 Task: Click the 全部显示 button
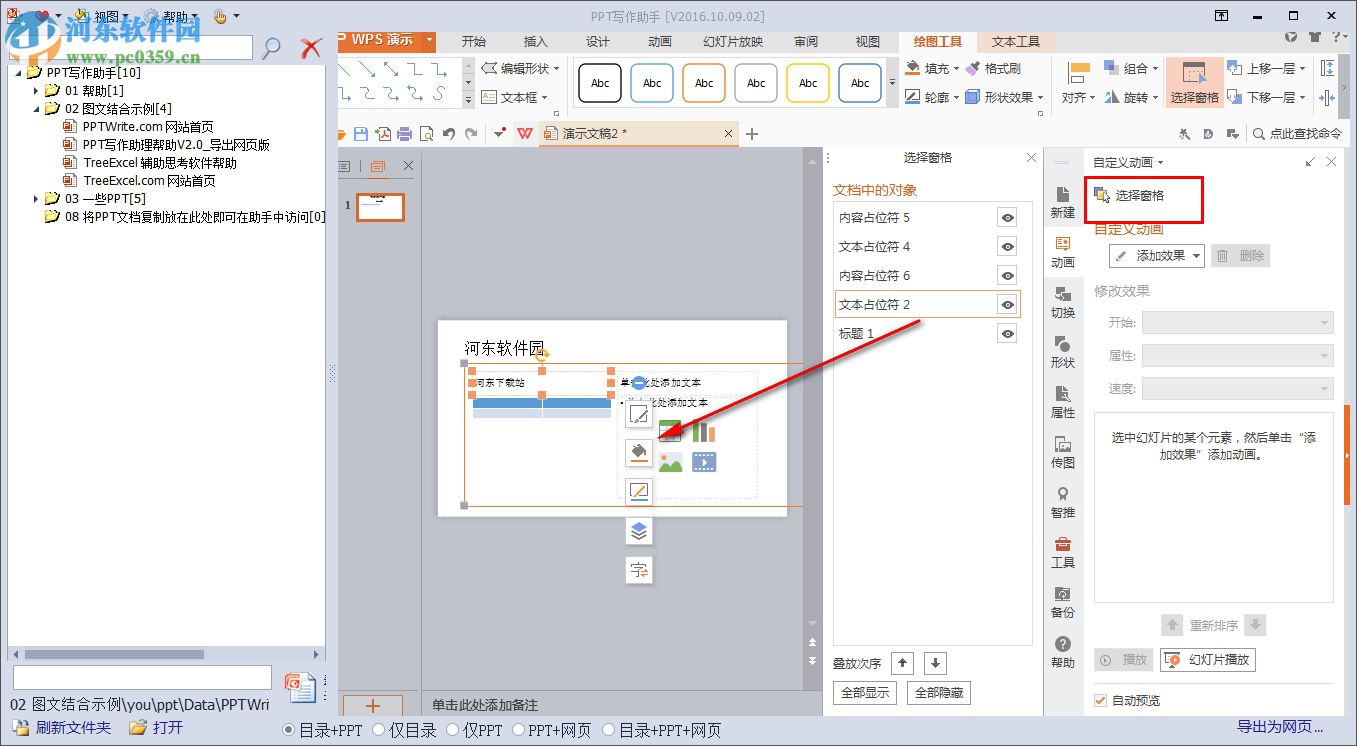click(865, 693)
